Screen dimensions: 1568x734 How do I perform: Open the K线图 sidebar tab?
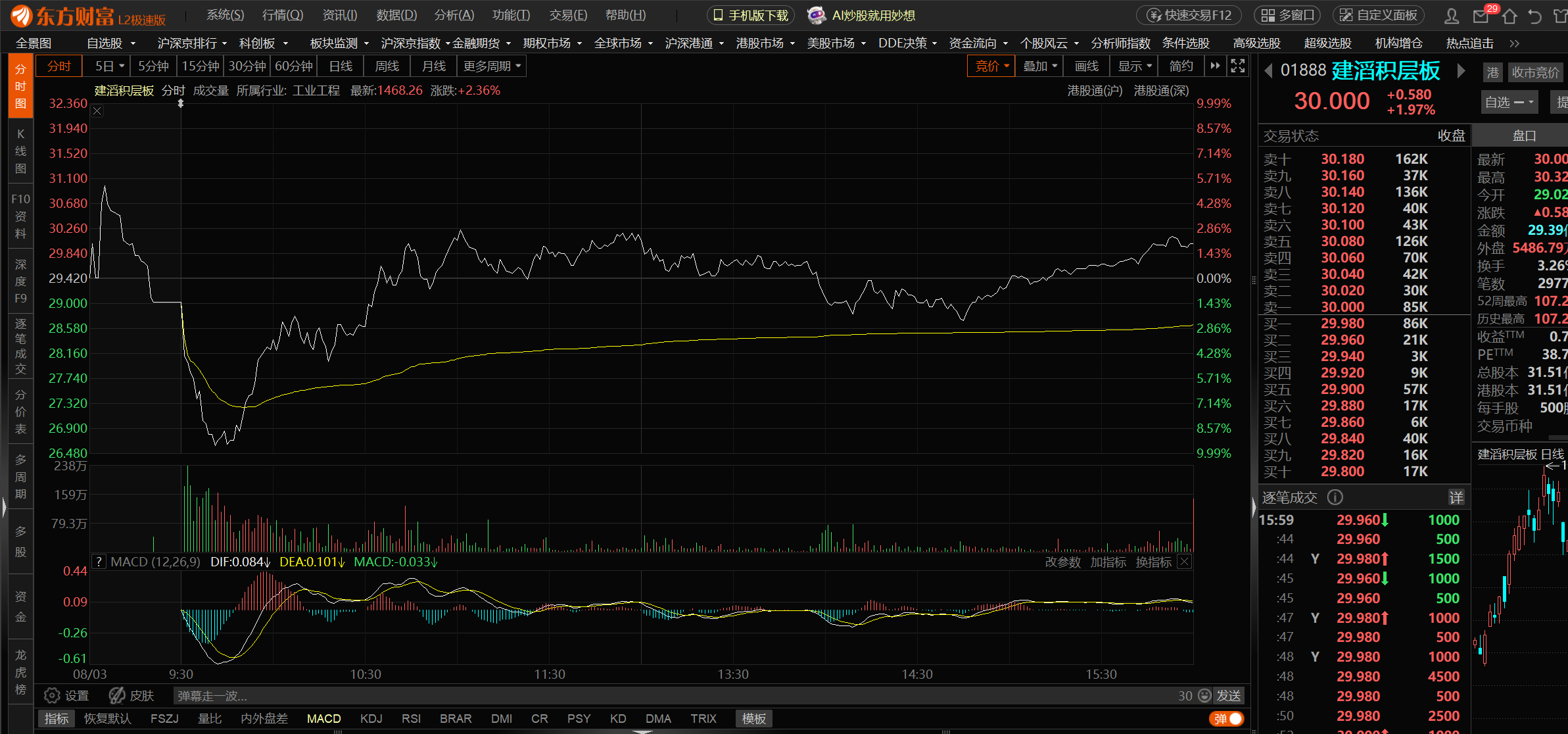20,151
